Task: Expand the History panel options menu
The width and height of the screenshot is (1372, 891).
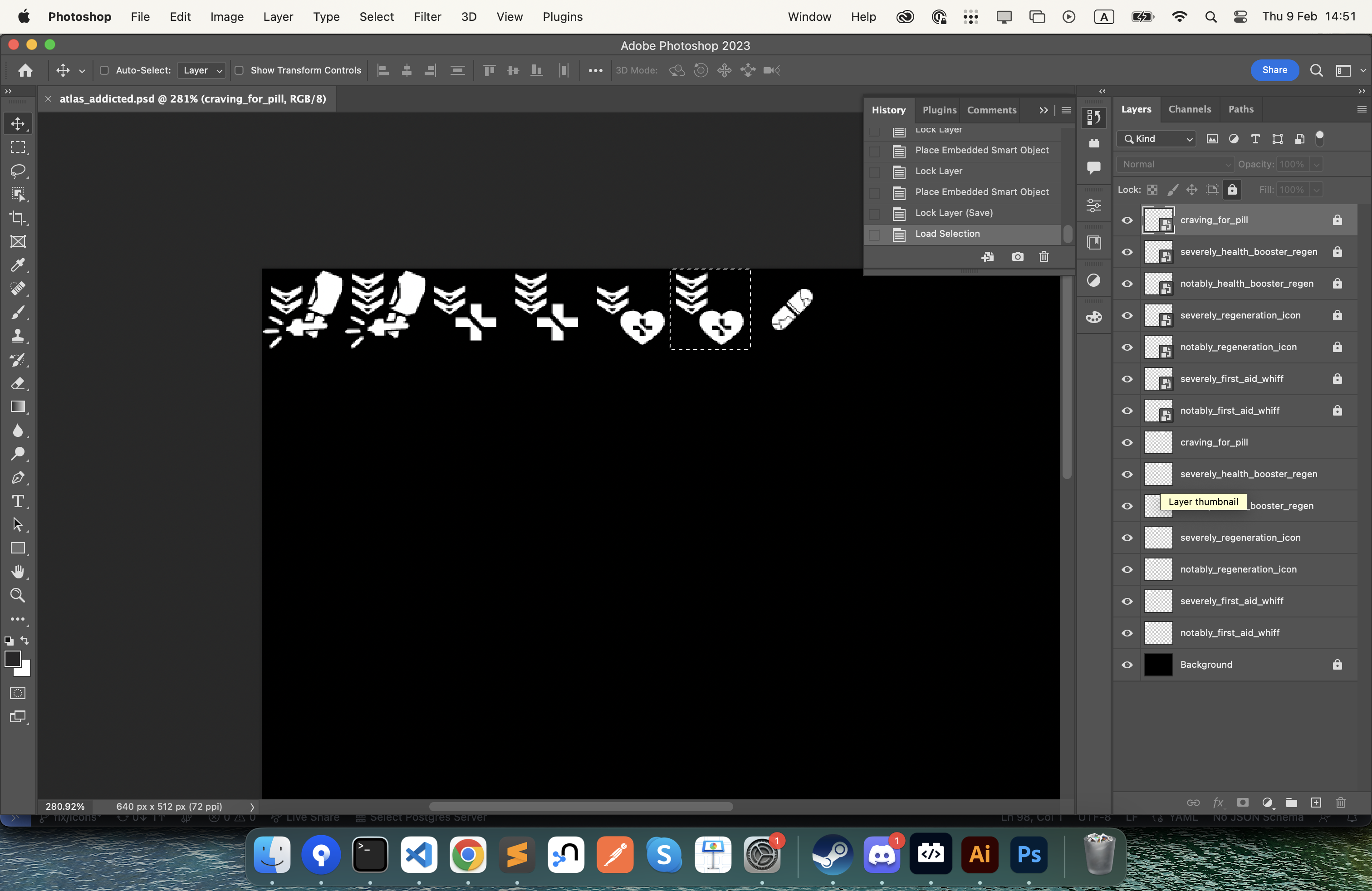Action: (1067, 110)
